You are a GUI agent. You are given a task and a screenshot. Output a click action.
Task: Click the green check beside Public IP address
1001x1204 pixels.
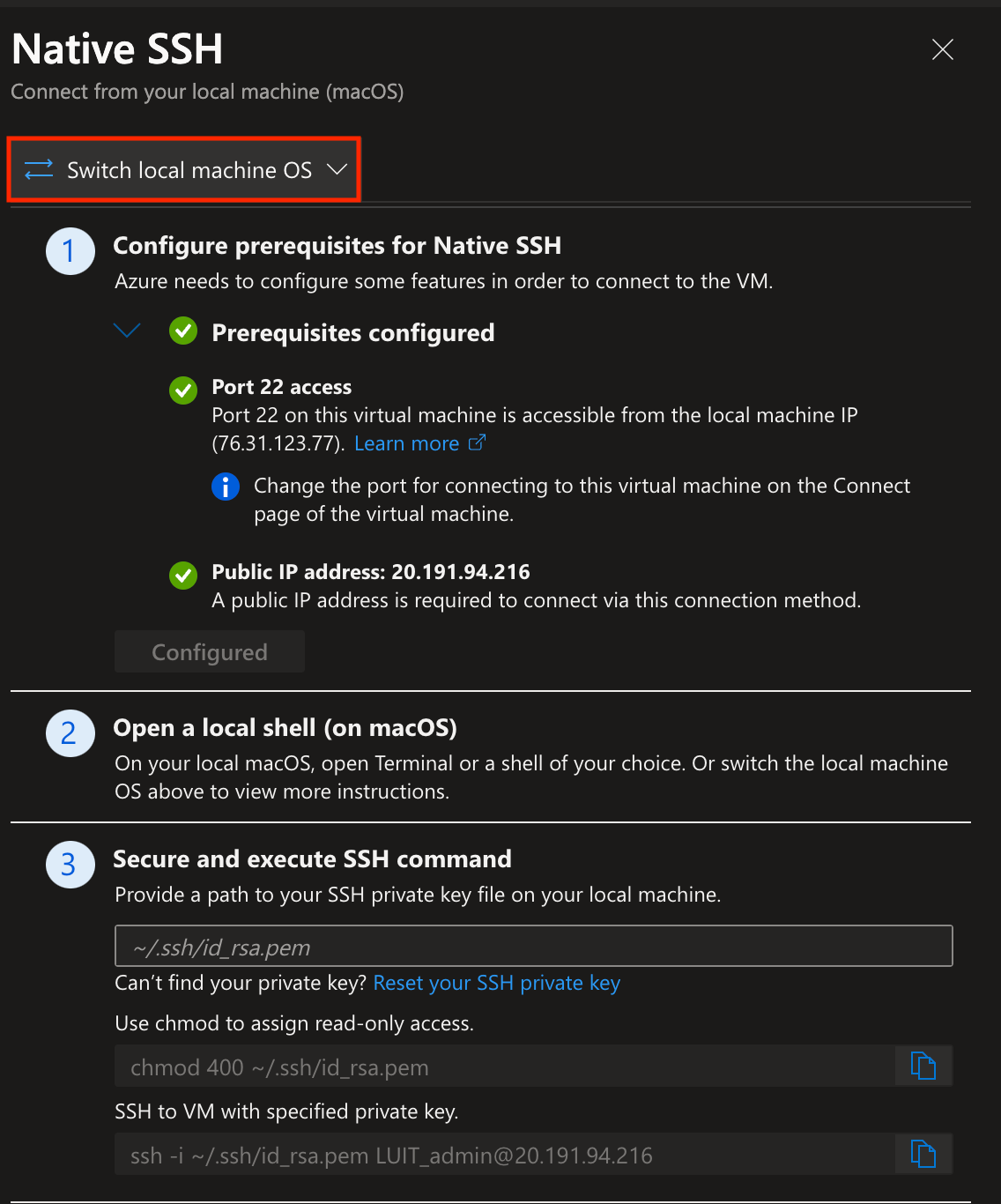click(x=183, y=576)
